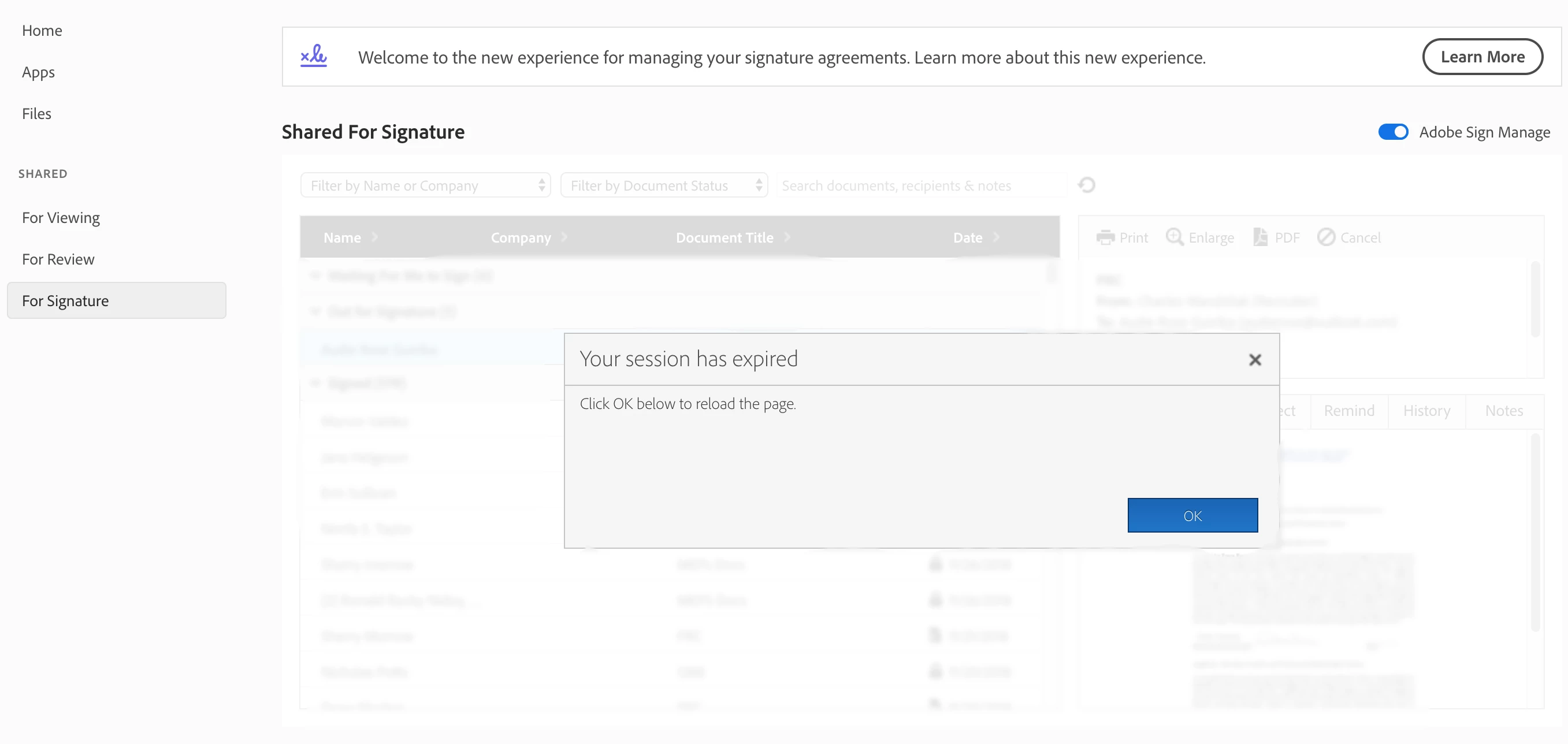
Task: Switch to the History tab
Action: tap(1426, 411)
